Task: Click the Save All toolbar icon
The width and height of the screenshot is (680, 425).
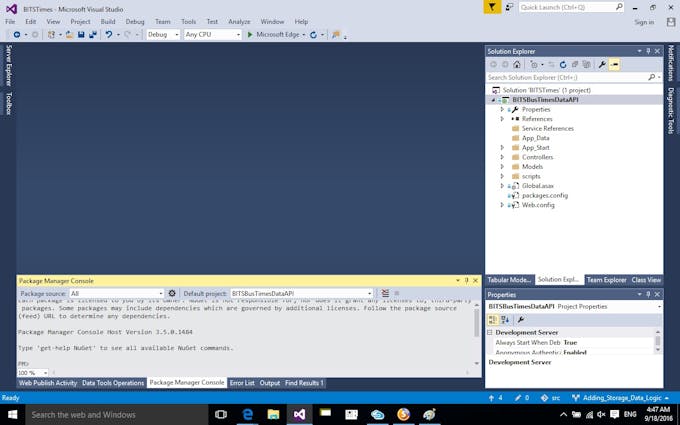Action: tap(93, 34)
